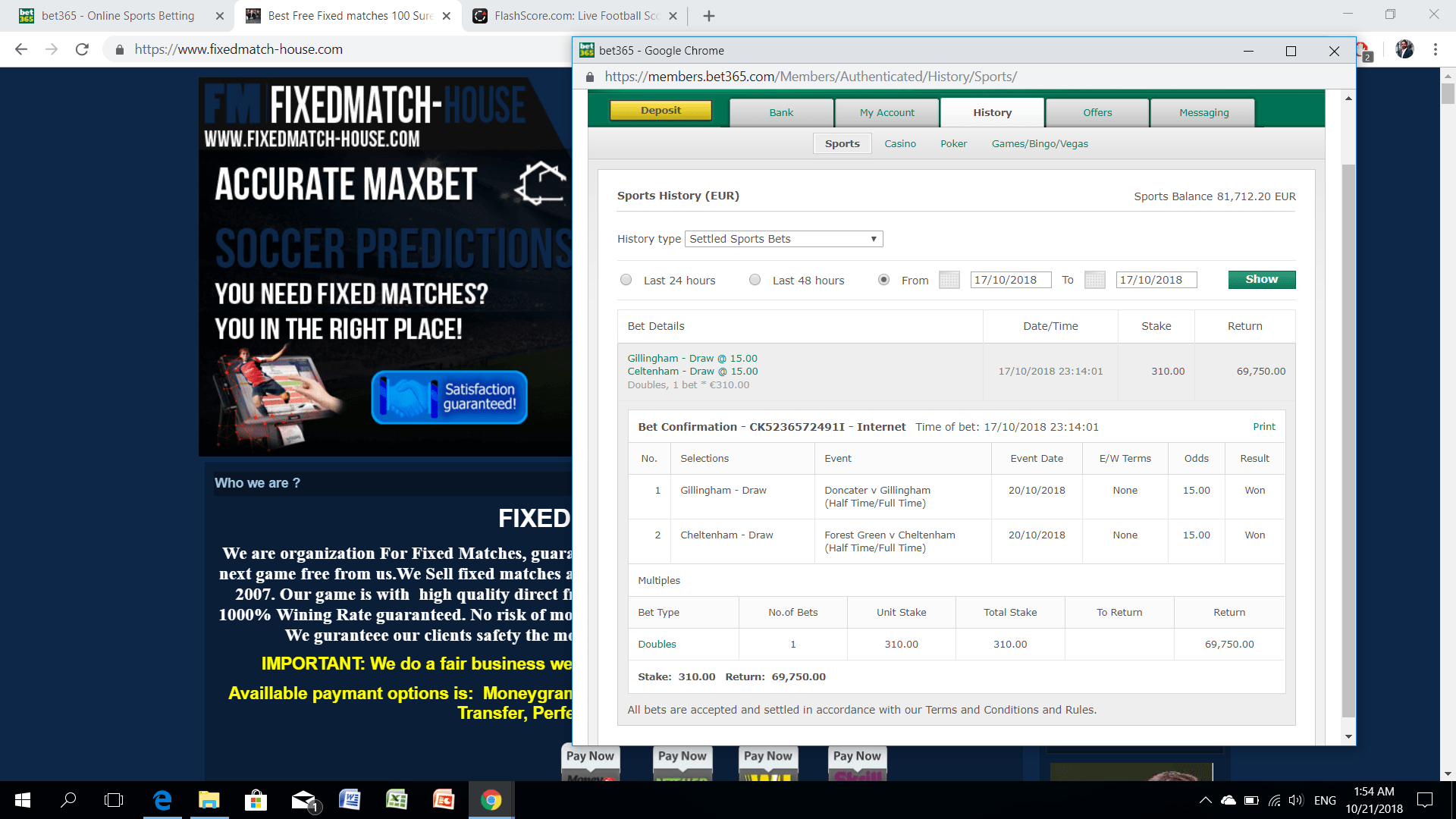Open red screen recorder taskbar icon

point(444,800)
